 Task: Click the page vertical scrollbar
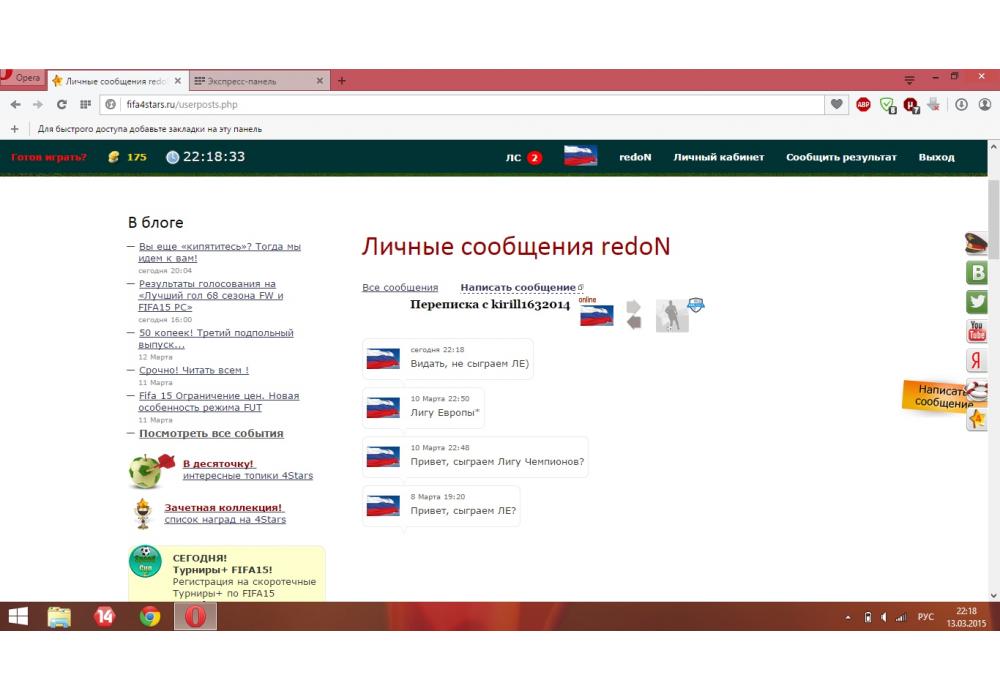coord(993,300)
